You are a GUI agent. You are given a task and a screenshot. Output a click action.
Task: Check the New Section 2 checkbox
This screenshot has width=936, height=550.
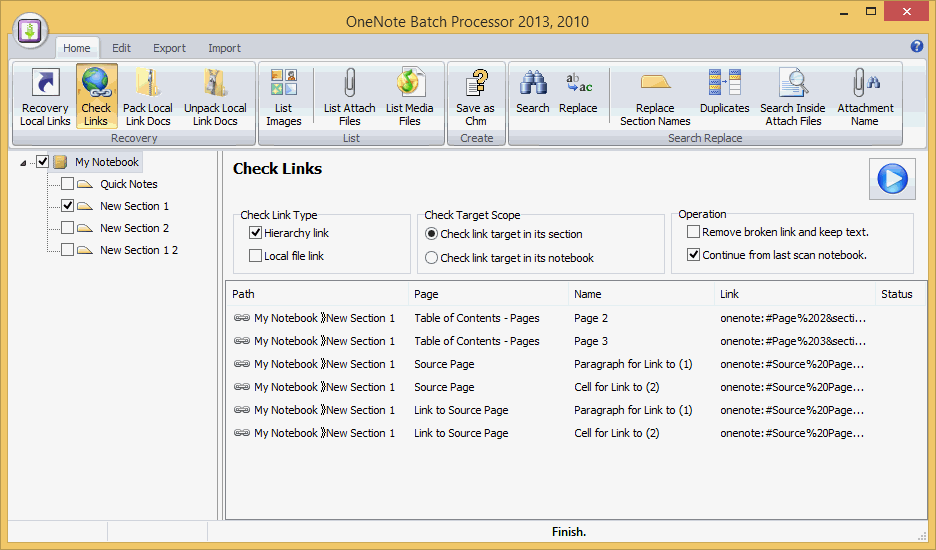[x=67, y=228]
